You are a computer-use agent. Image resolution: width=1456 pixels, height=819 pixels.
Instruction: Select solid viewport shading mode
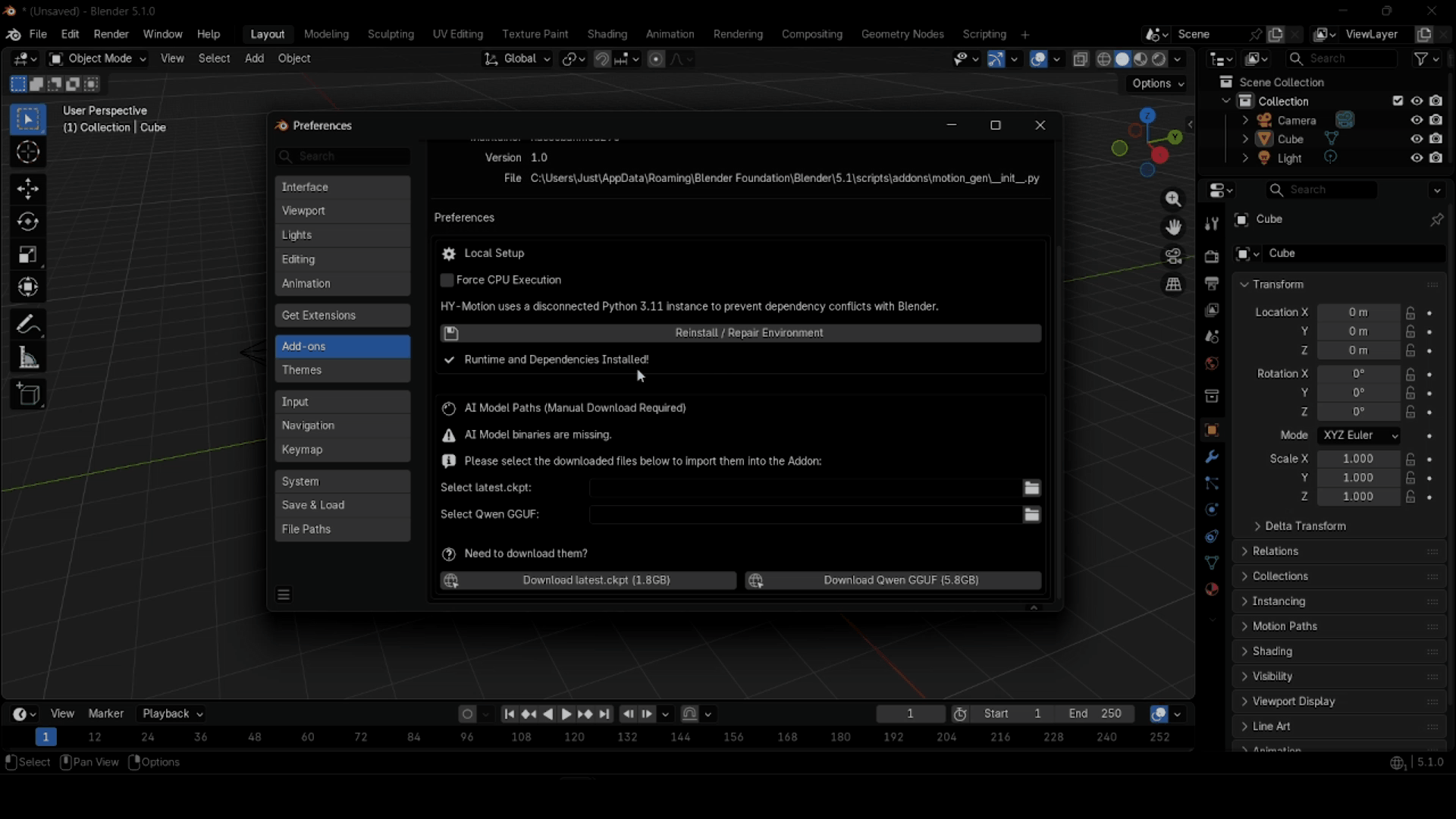point(1122,59)
